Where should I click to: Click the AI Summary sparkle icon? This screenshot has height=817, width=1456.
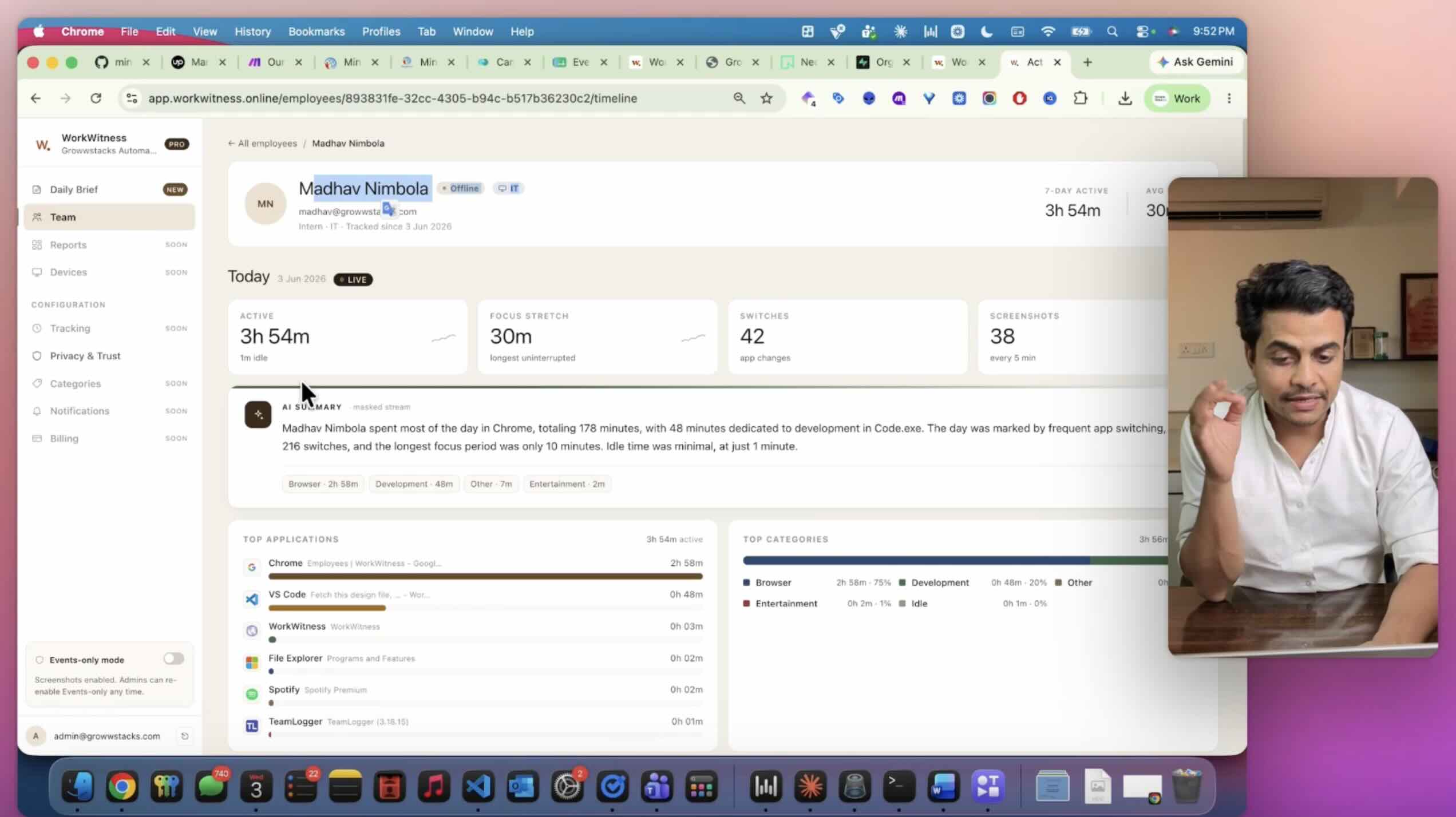tap(258, 414)
